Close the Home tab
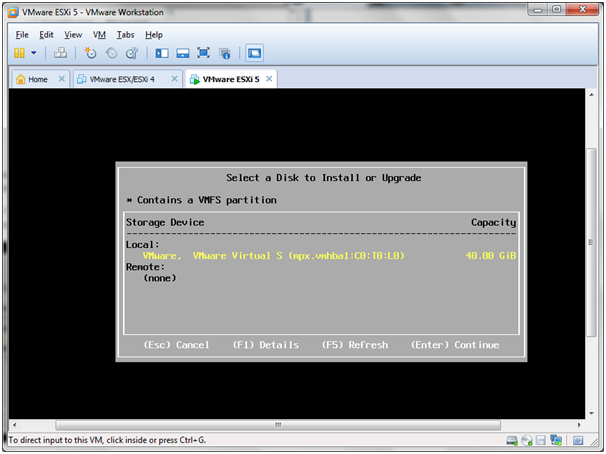This screenshot has width=606, height=454. 61,79
